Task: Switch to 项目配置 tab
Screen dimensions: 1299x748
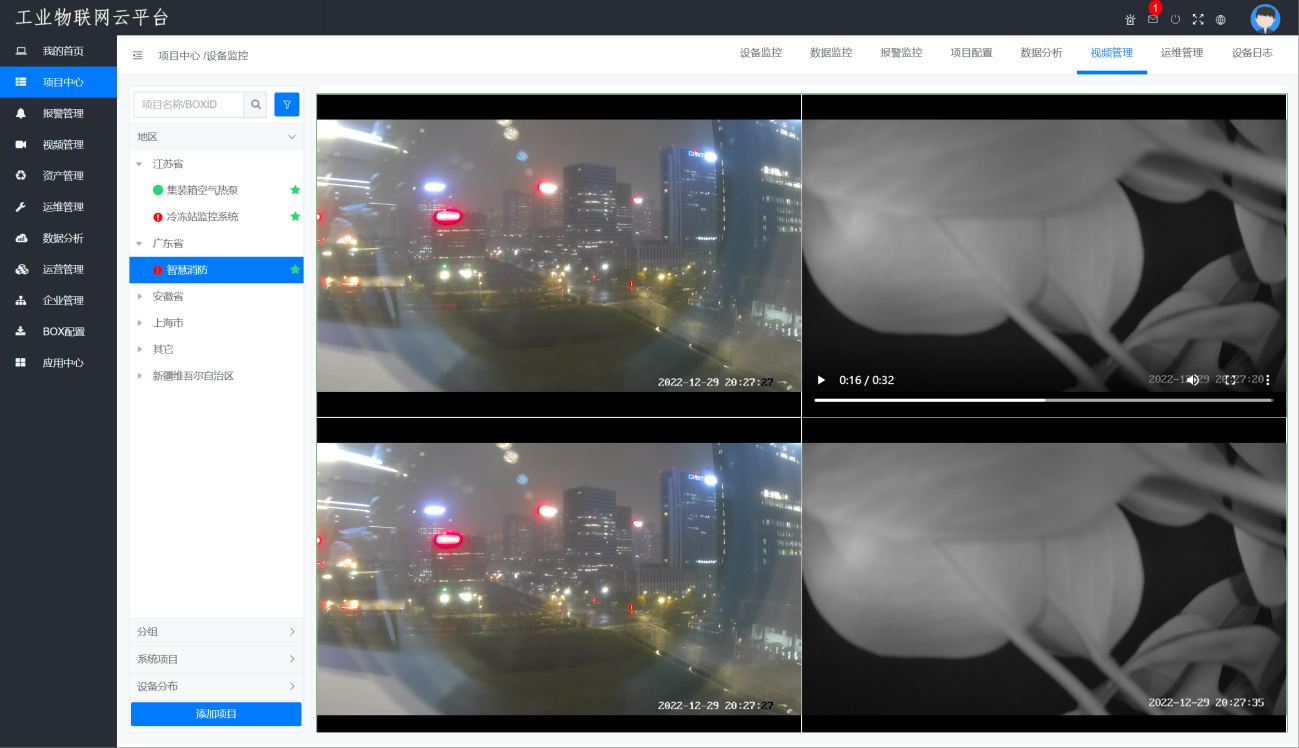Action: click(971, 53)
